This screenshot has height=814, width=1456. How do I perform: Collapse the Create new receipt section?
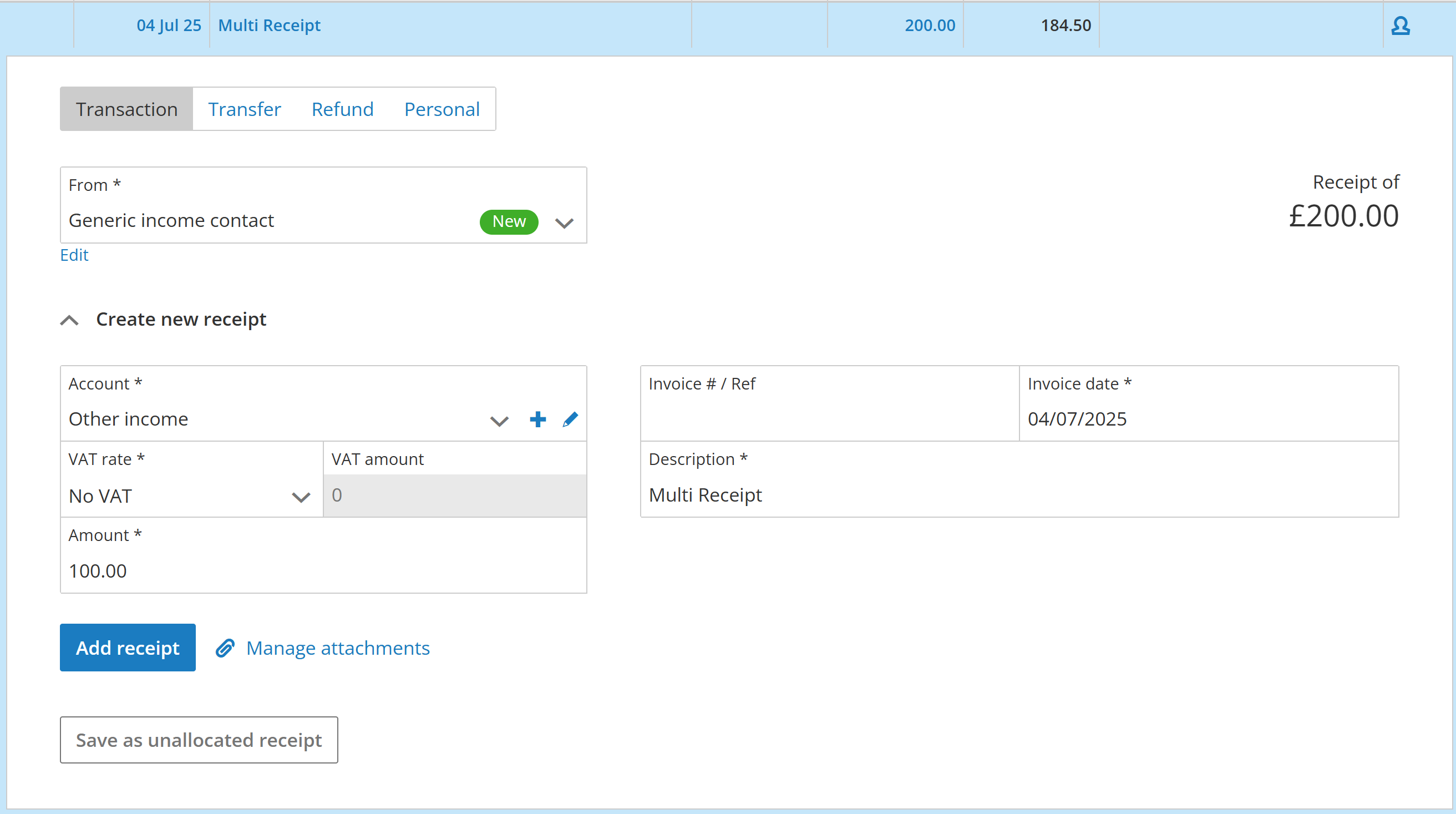(x=69, y=321)
